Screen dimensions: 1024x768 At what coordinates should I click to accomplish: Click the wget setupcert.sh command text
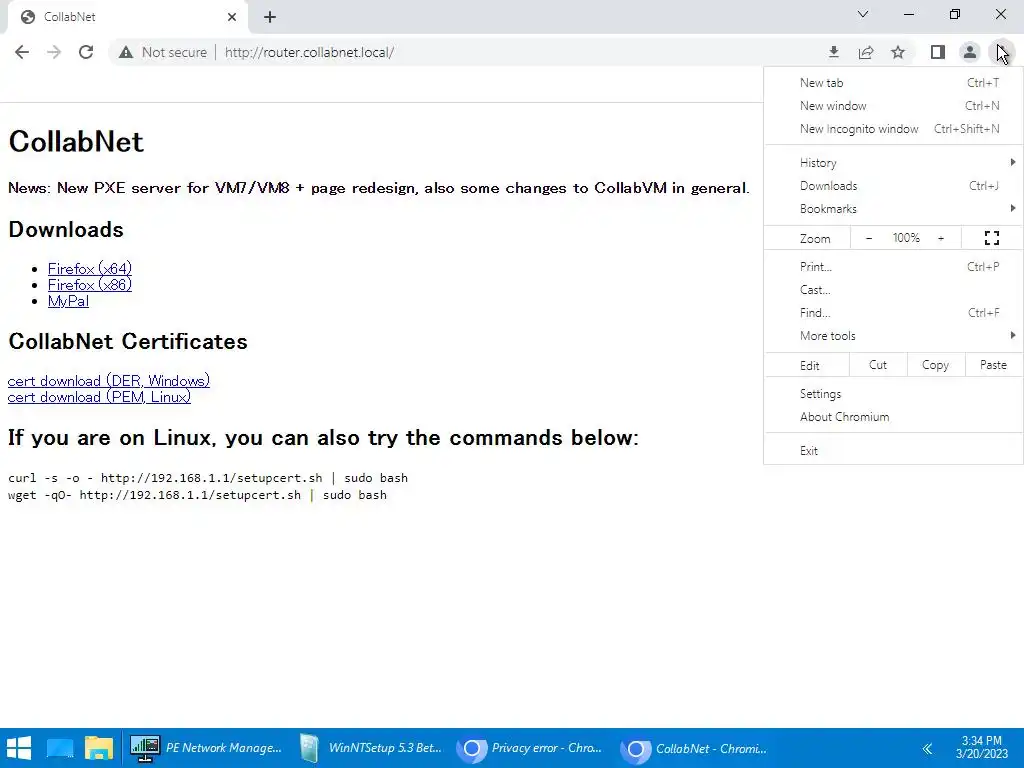(x=197, y=495)
